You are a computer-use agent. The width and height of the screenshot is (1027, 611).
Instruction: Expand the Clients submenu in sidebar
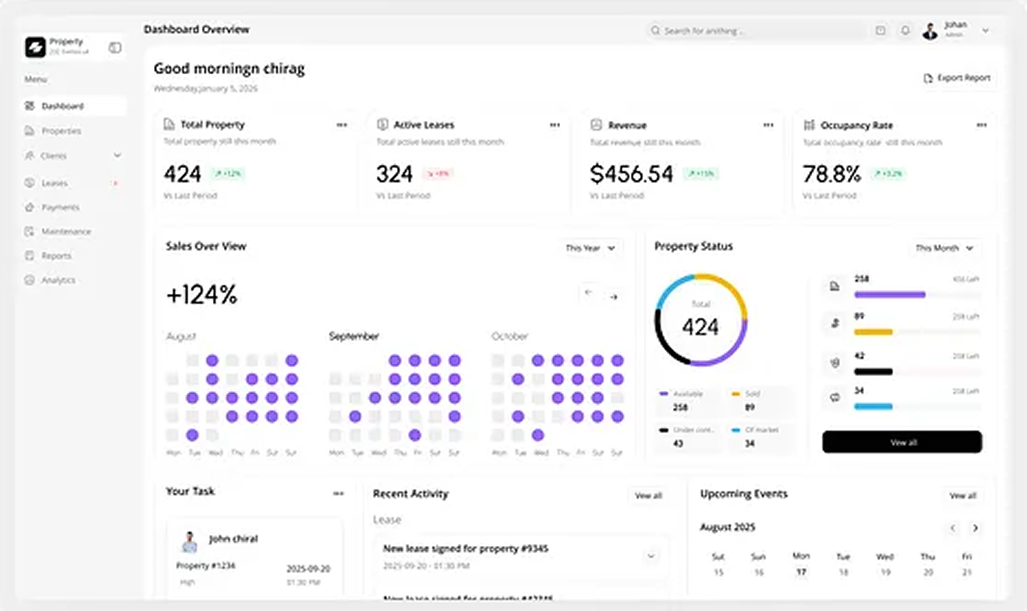117,156
